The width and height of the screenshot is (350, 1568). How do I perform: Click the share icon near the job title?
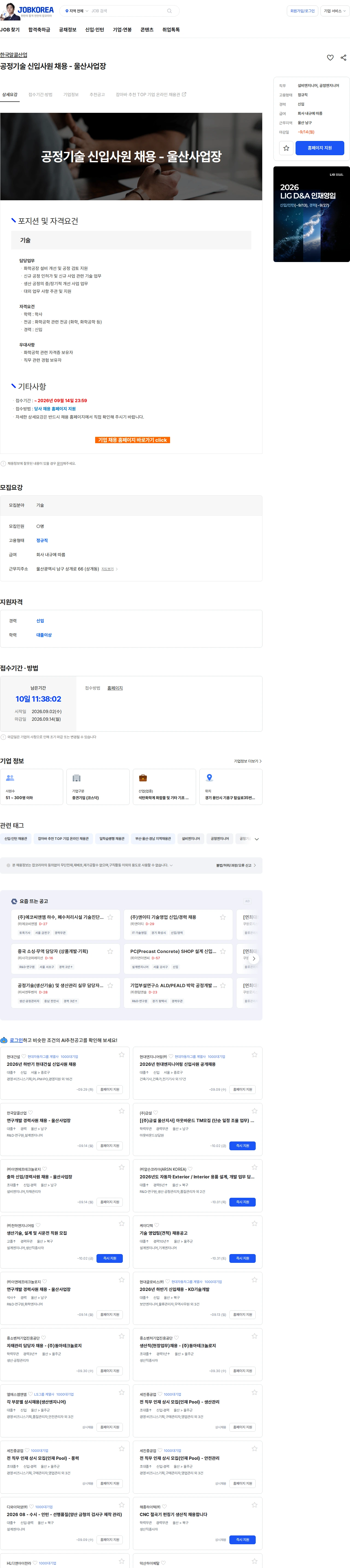click(343, 58)
